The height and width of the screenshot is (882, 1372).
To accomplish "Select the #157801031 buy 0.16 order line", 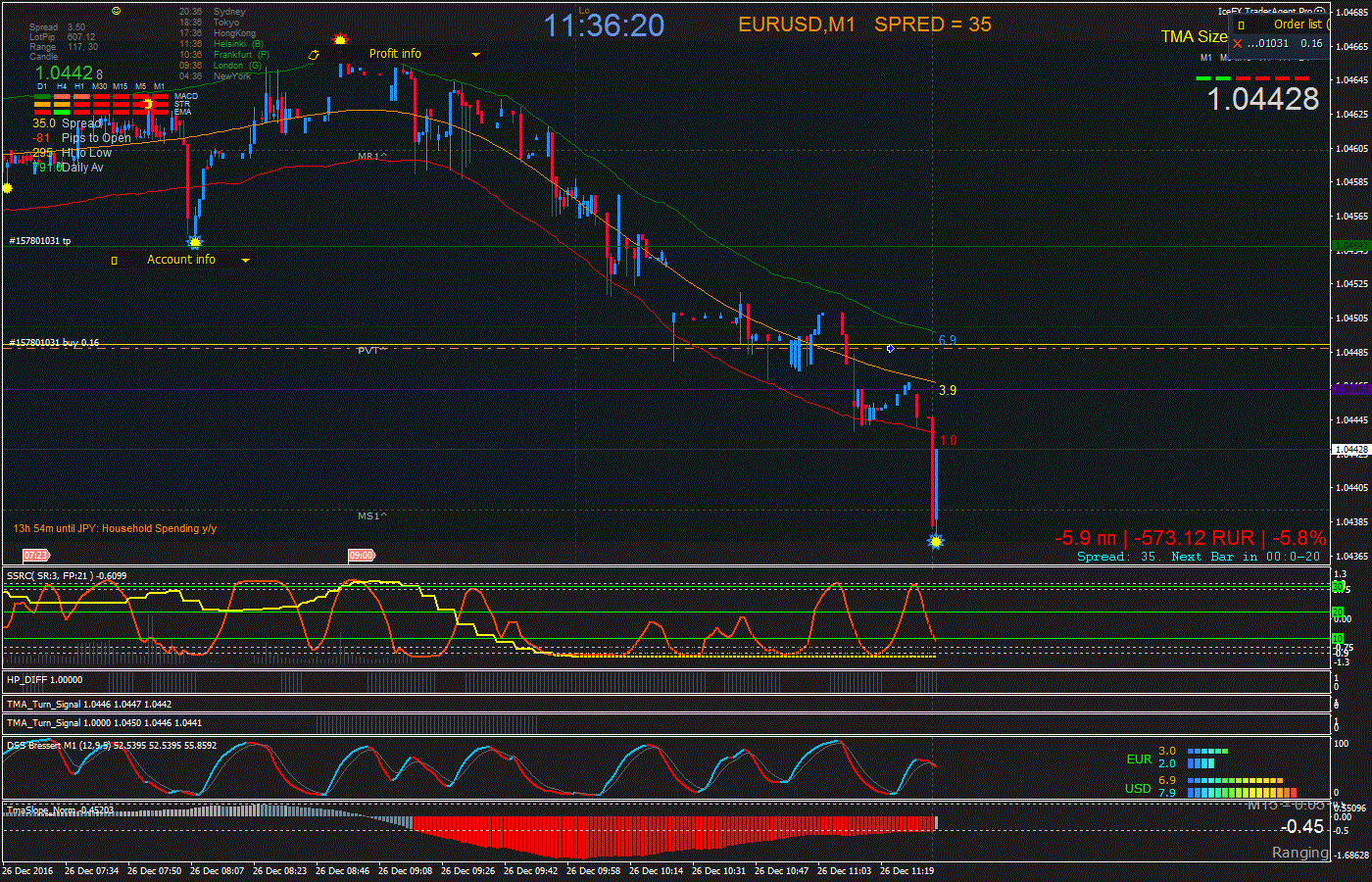I will 54,343.
